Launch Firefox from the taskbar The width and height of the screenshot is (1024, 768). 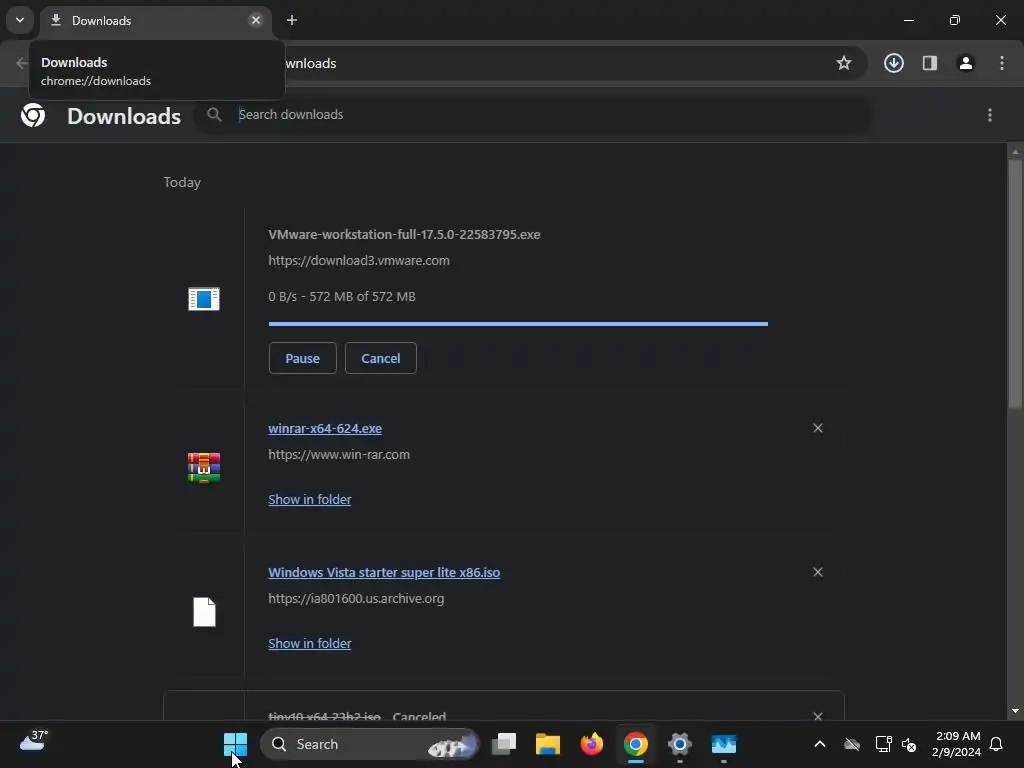click(x=592, y=744)
